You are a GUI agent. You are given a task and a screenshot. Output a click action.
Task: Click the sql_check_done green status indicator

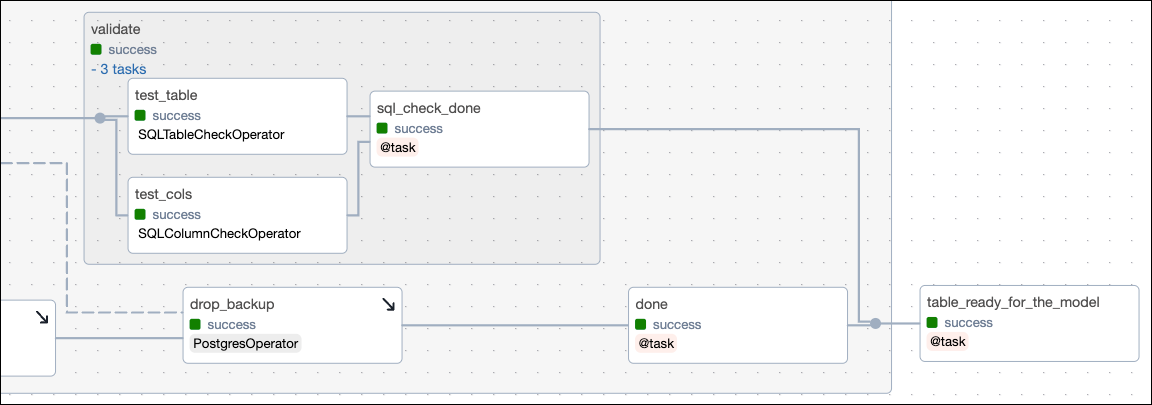(x=382, y=129)
